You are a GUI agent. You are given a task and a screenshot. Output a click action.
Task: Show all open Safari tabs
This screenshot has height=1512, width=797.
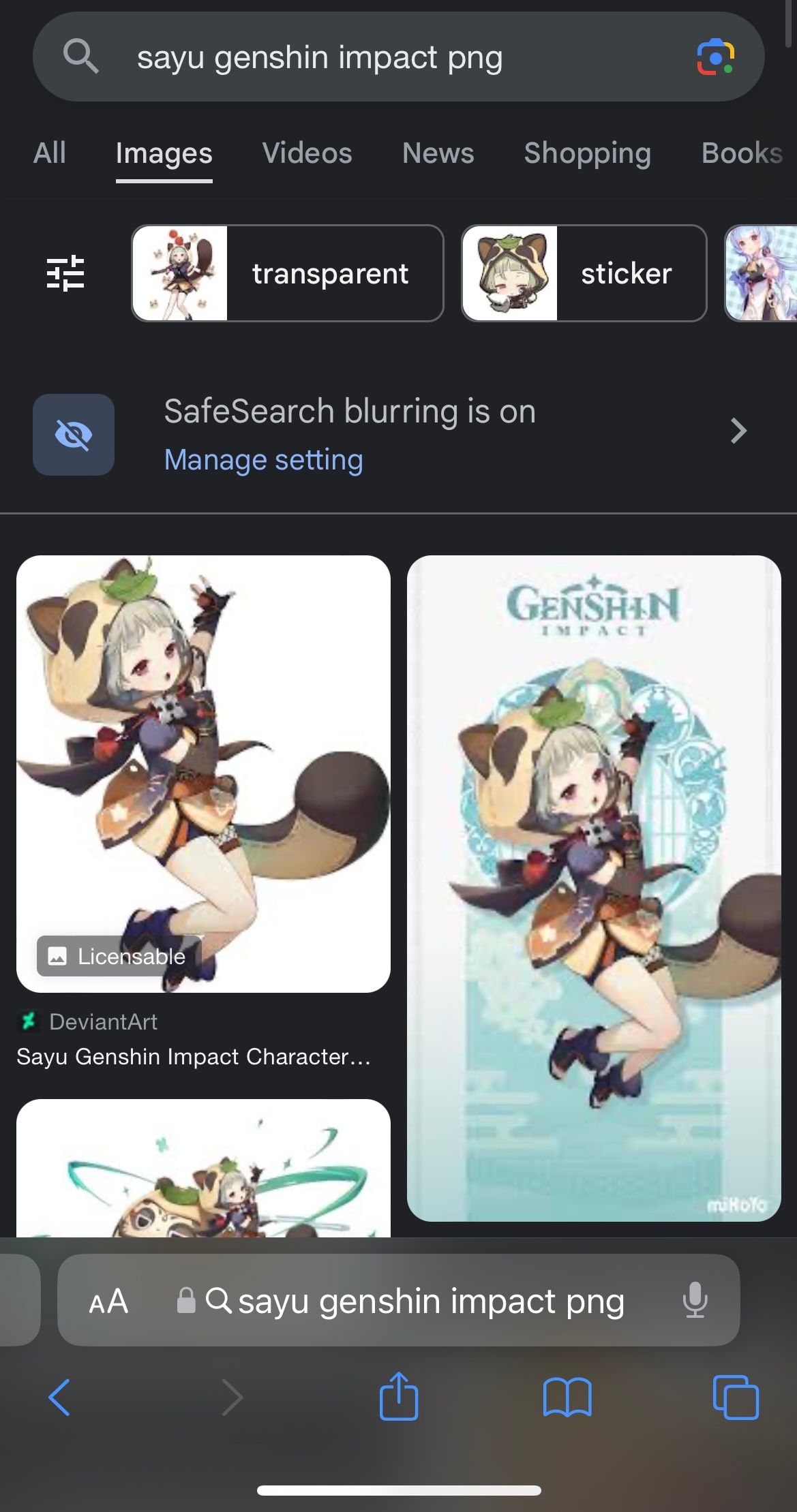tap(736, 1398)
